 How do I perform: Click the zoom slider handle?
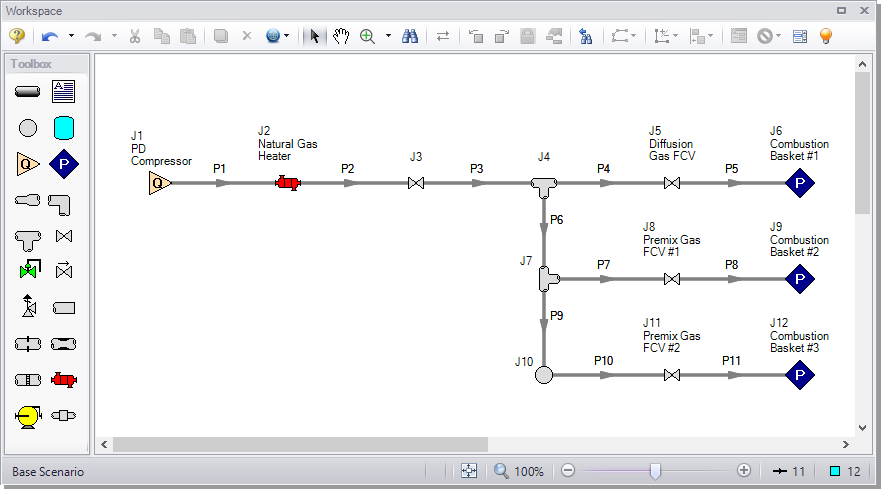[655, 470]
